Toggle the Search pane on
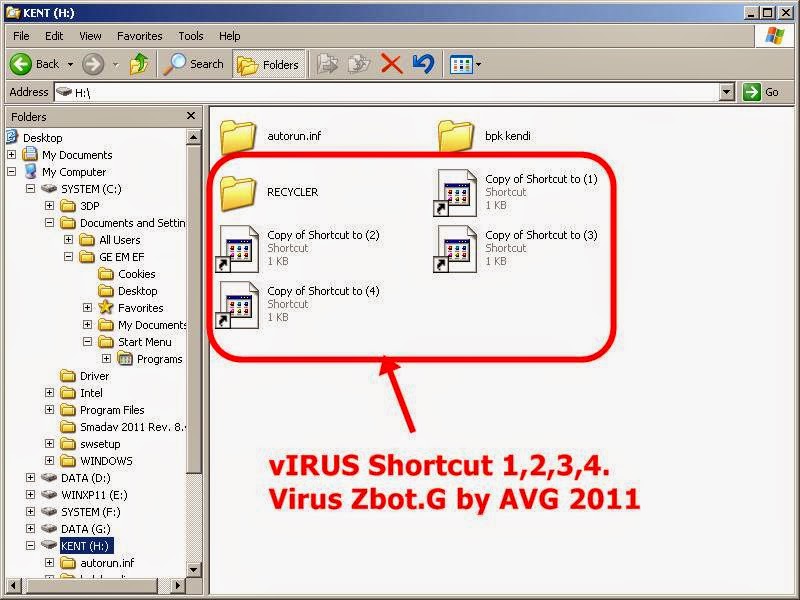800x600 pixels. (193, 64)
